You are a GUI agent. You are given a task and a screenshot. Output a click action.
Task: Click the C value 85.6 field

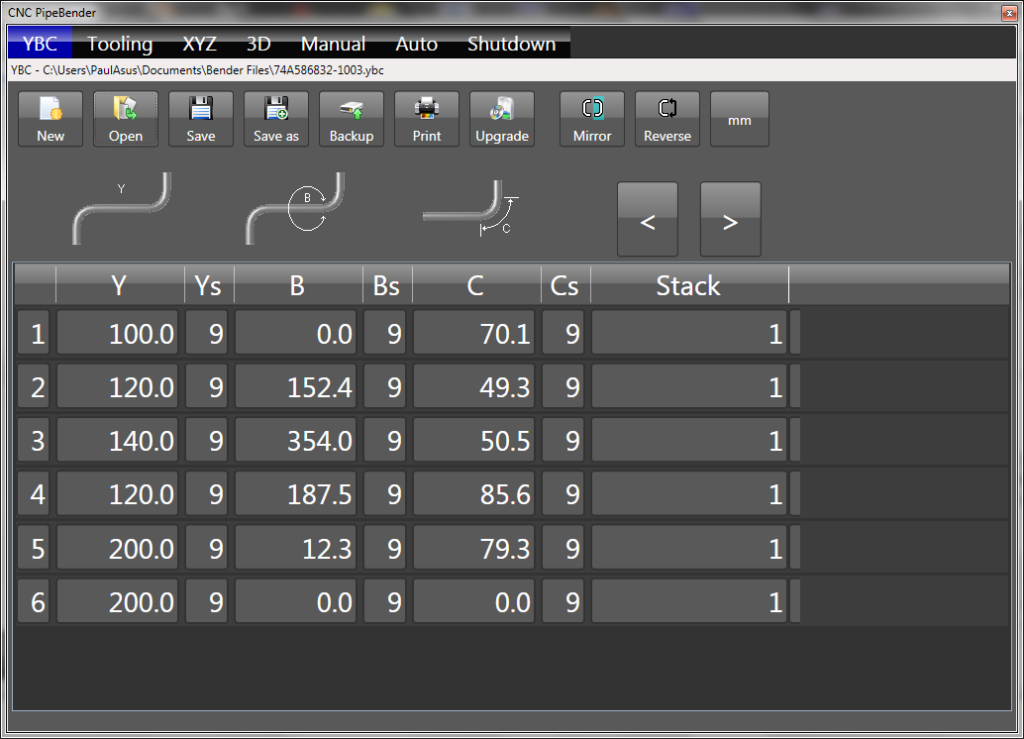(476, 495)
